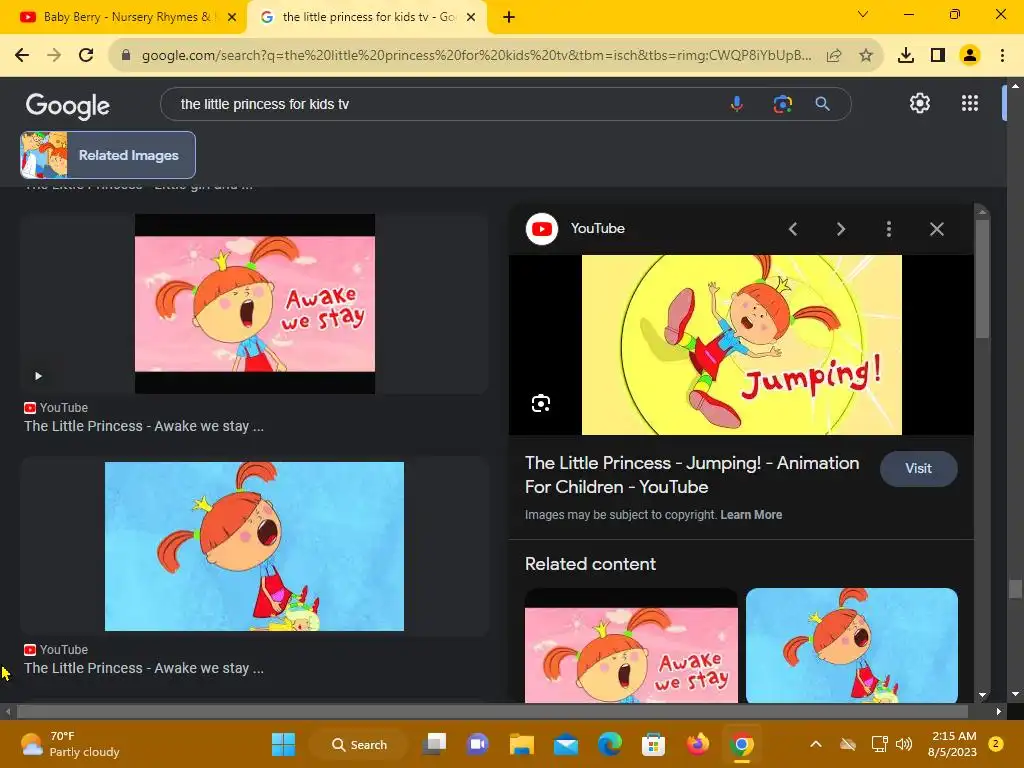Click the Related Images chip
Viewport: 1024px width, 768px height.
coord(108,155)
